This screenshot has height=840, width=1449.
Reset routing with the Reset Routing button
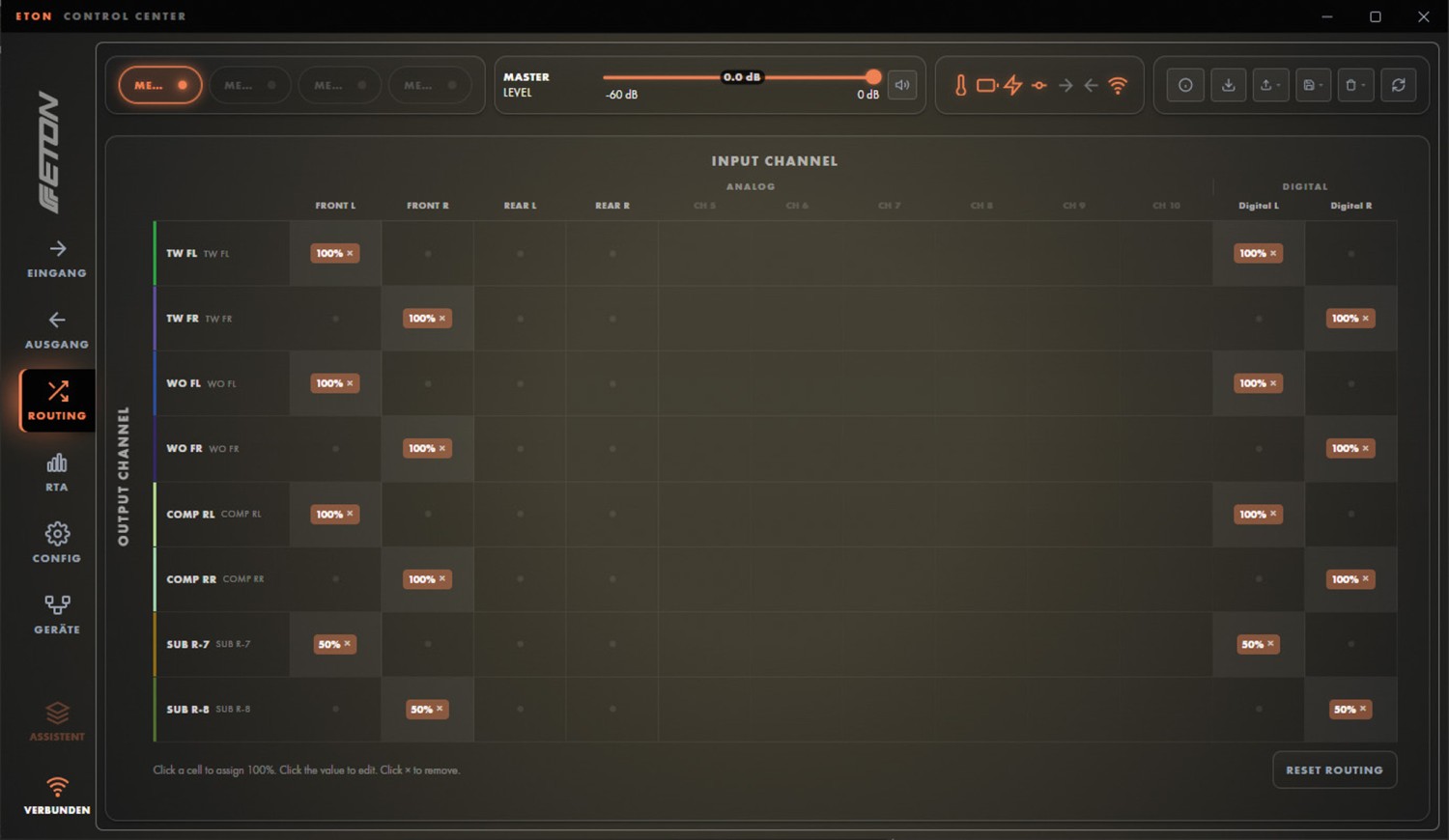[x=1334, y=770]
